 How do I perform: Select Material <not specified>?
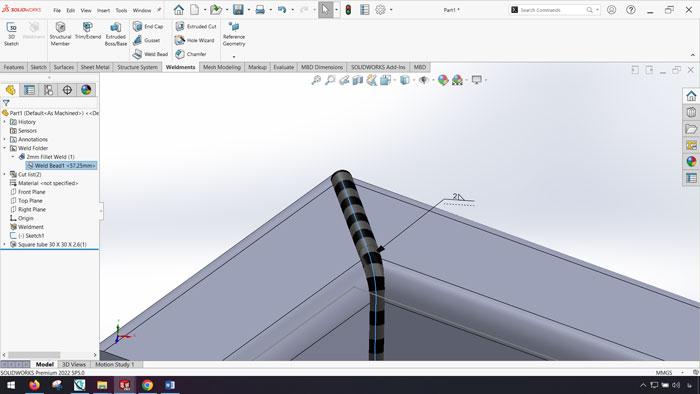(44, 183)
